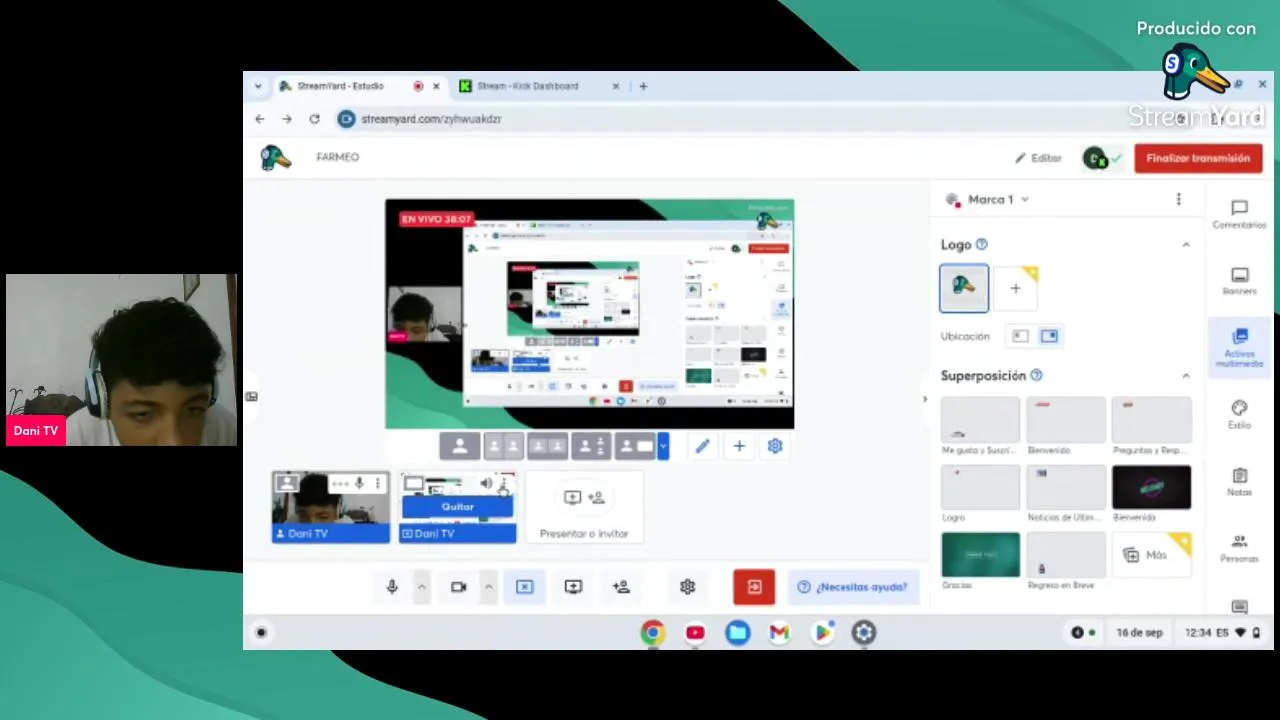The image size is (1280, 720).
Task: Set logo location to top left
Action: [x=1020, y=336]
